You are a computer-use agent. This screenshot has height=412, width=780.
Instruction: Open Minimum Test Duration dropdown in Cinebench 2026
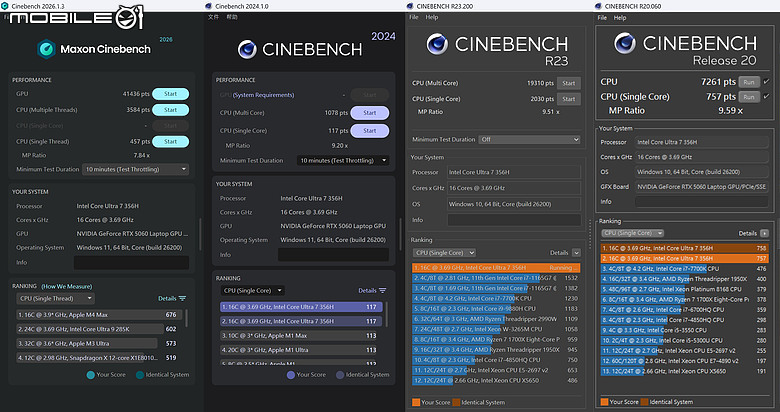(136, 169)
